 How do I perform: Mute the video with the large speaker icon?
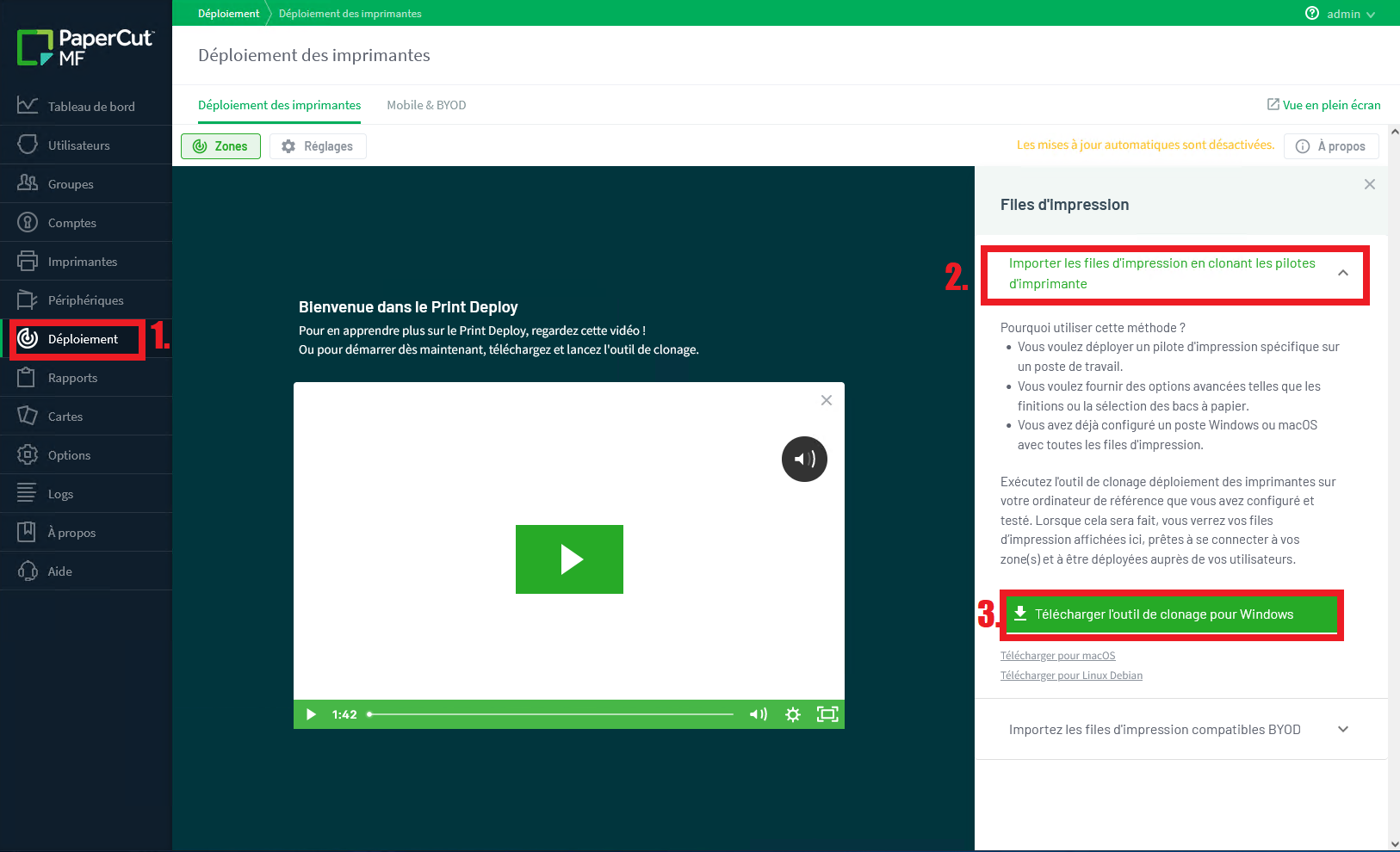pyautogui.click(x=803, y=459)
